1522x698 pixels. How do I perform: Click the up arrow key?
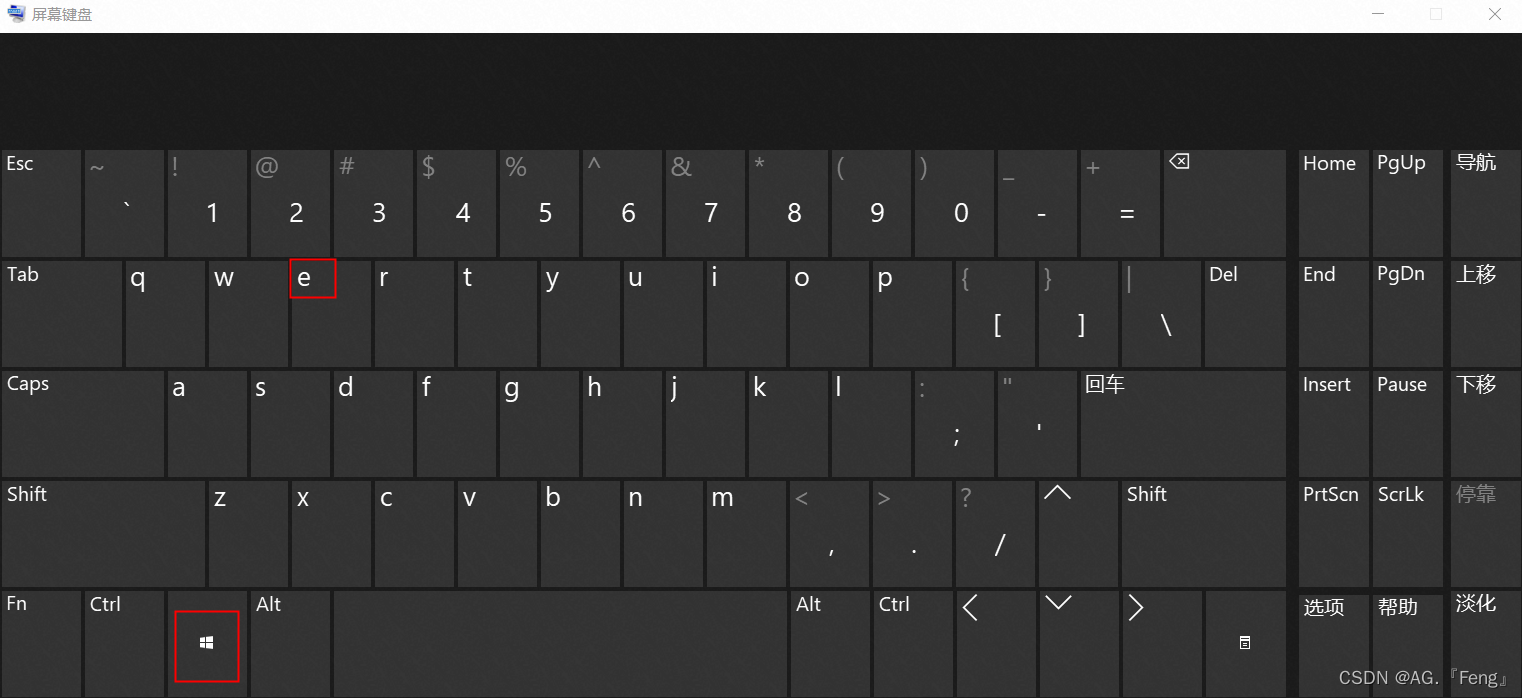pyautogui.click(x=1078, y=532)
